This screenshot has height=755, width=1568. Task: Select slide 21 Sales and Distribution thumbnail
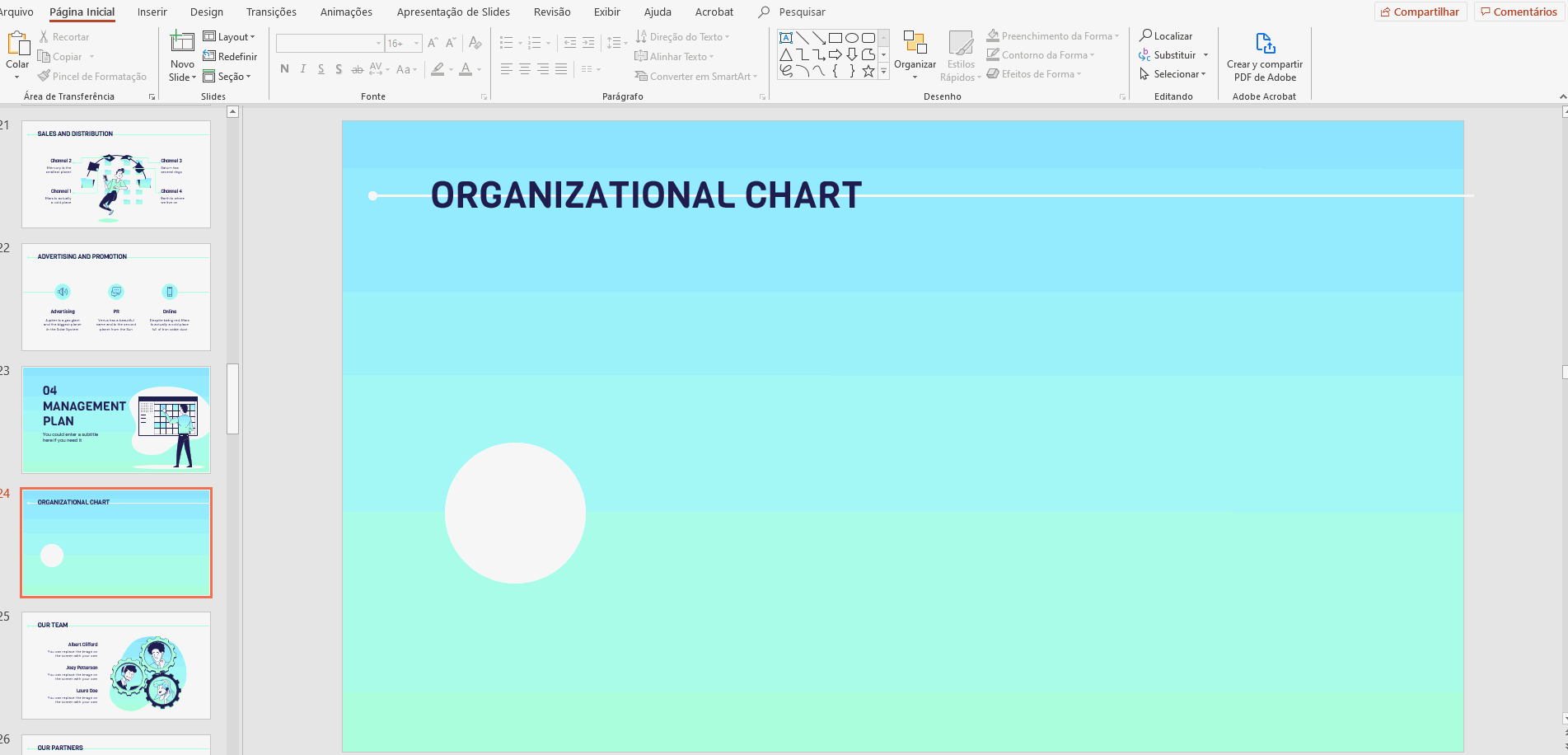click(116, 174)
